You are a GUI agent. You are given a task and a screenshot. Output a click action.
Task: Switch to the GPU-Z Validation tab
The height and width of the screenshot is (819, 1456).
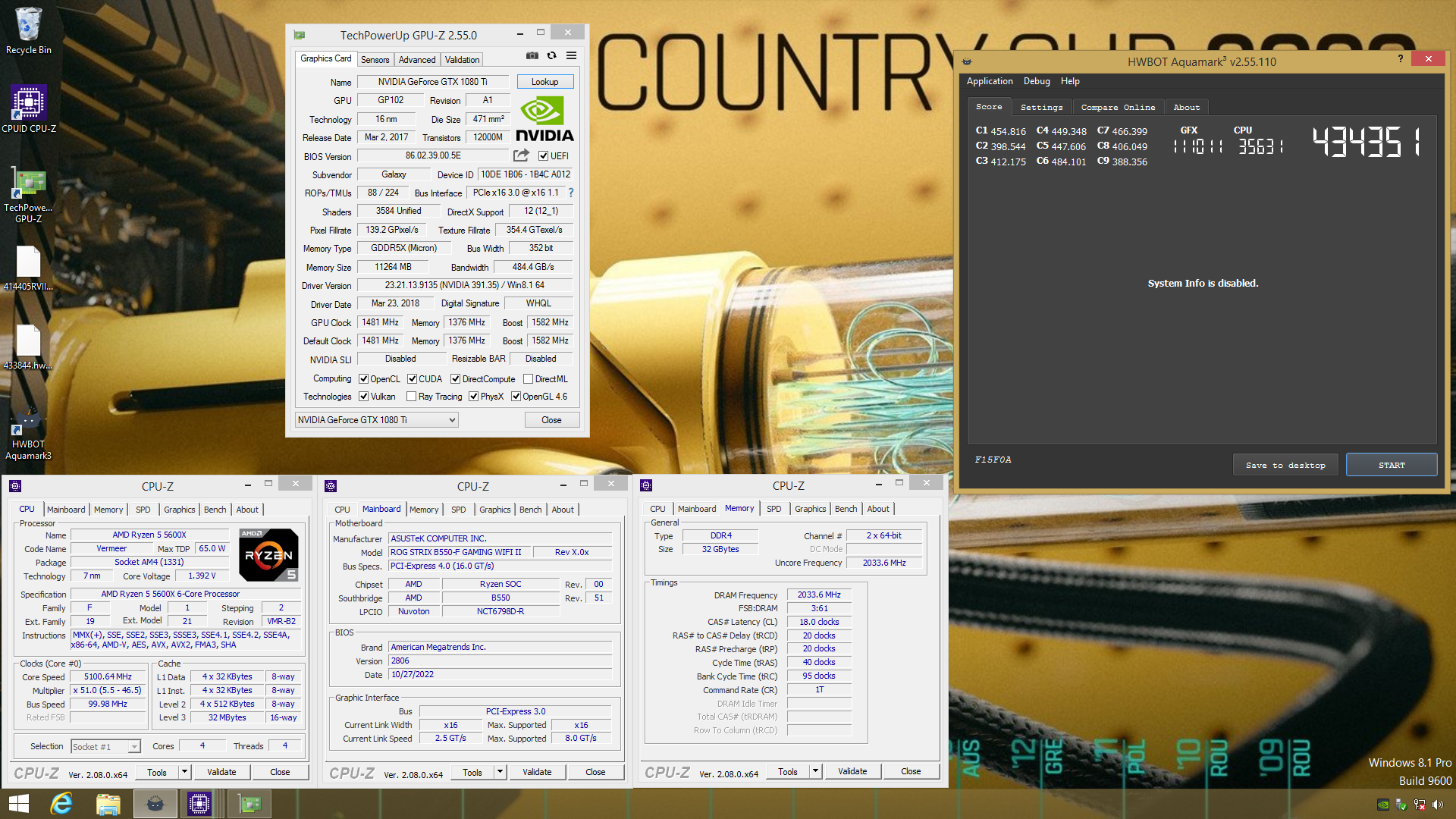click(462, 60)
